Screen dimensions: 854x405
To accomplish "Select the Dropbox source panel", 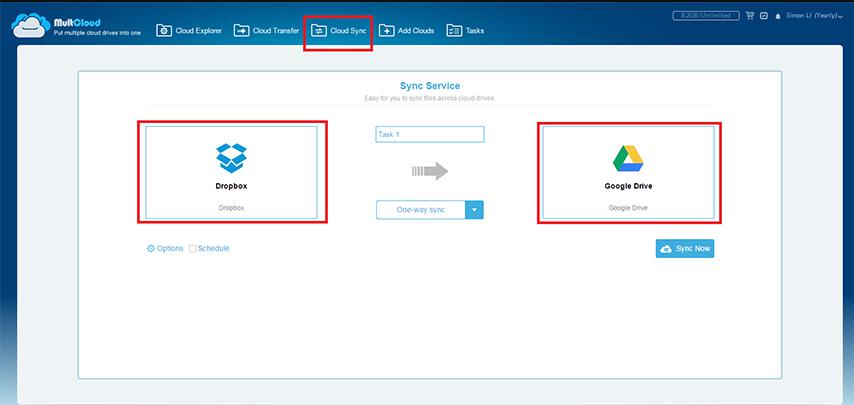I will pos(231,173).
